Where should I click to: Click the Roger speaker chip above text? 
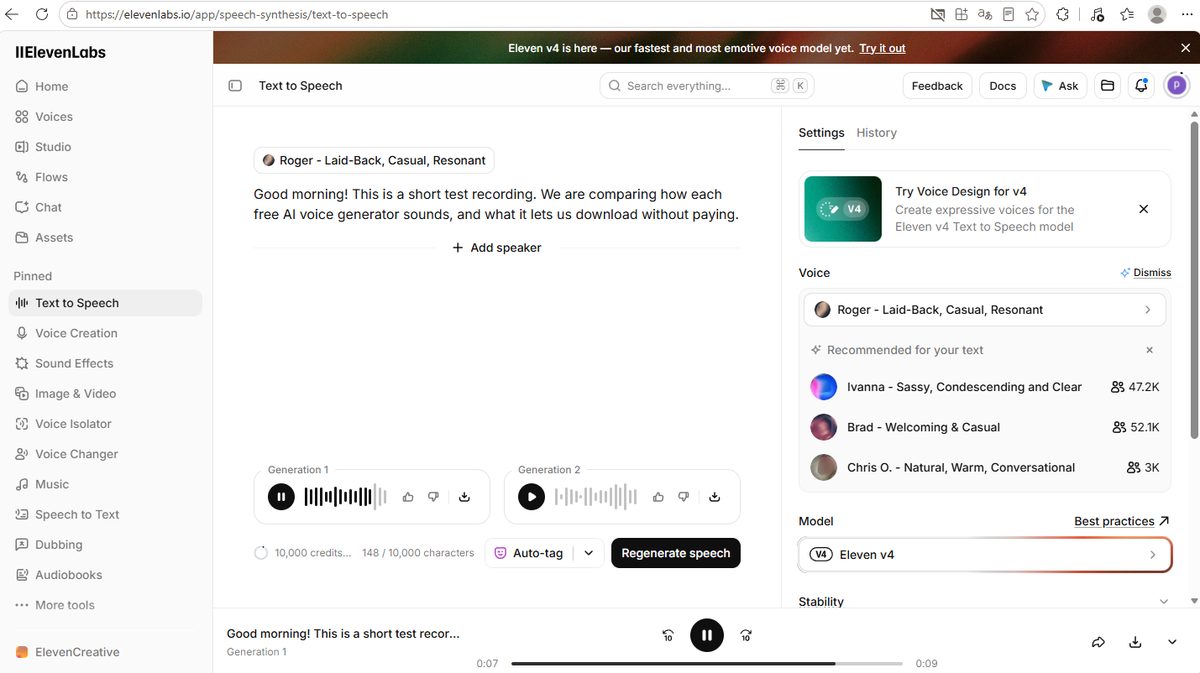[x=374, y=160]
